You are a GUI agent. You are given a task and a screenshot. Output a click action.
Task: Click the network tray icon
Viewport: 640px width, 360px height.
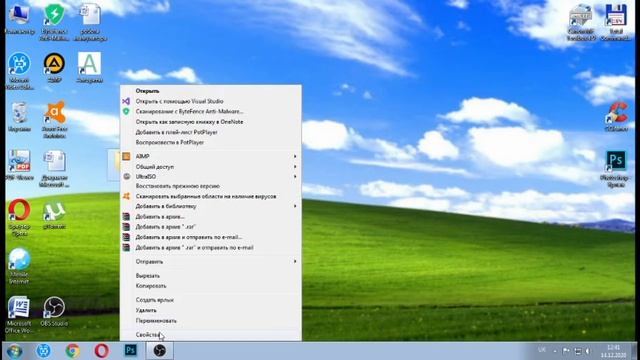[x=578, y=351]
